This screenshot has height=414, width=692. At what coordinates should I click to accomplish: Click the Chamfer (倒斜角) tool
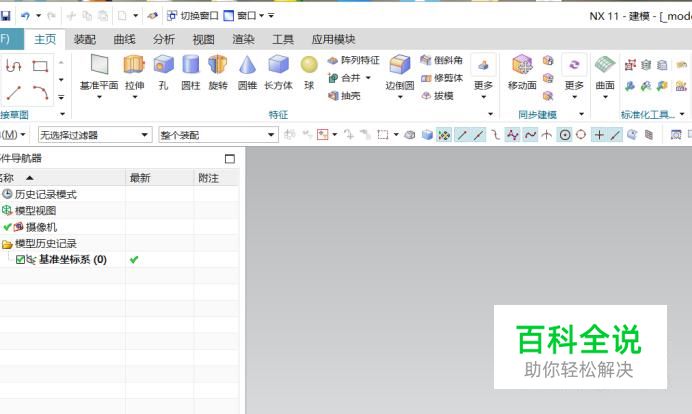pyautogui.click(x=441, y=60)
